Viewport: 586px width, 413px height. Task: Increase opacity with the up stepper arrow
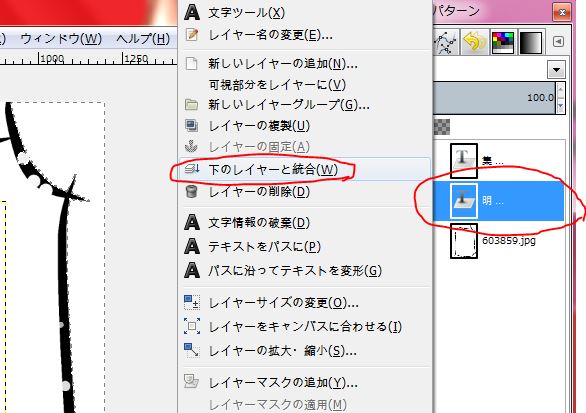click(x=560, y=90)
